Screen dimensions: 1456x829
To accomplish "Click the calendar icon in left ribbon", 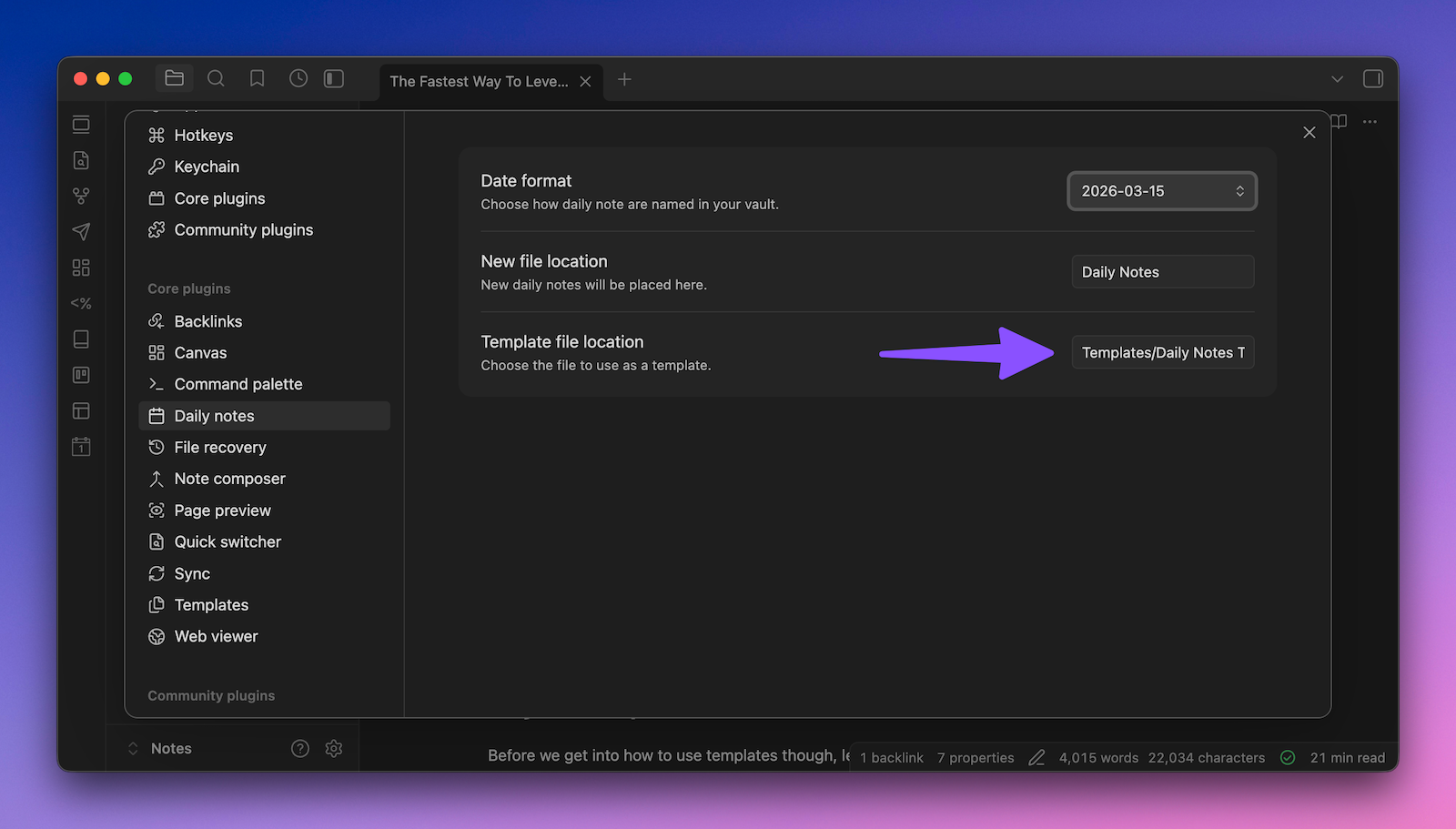I will coord(81,447).
